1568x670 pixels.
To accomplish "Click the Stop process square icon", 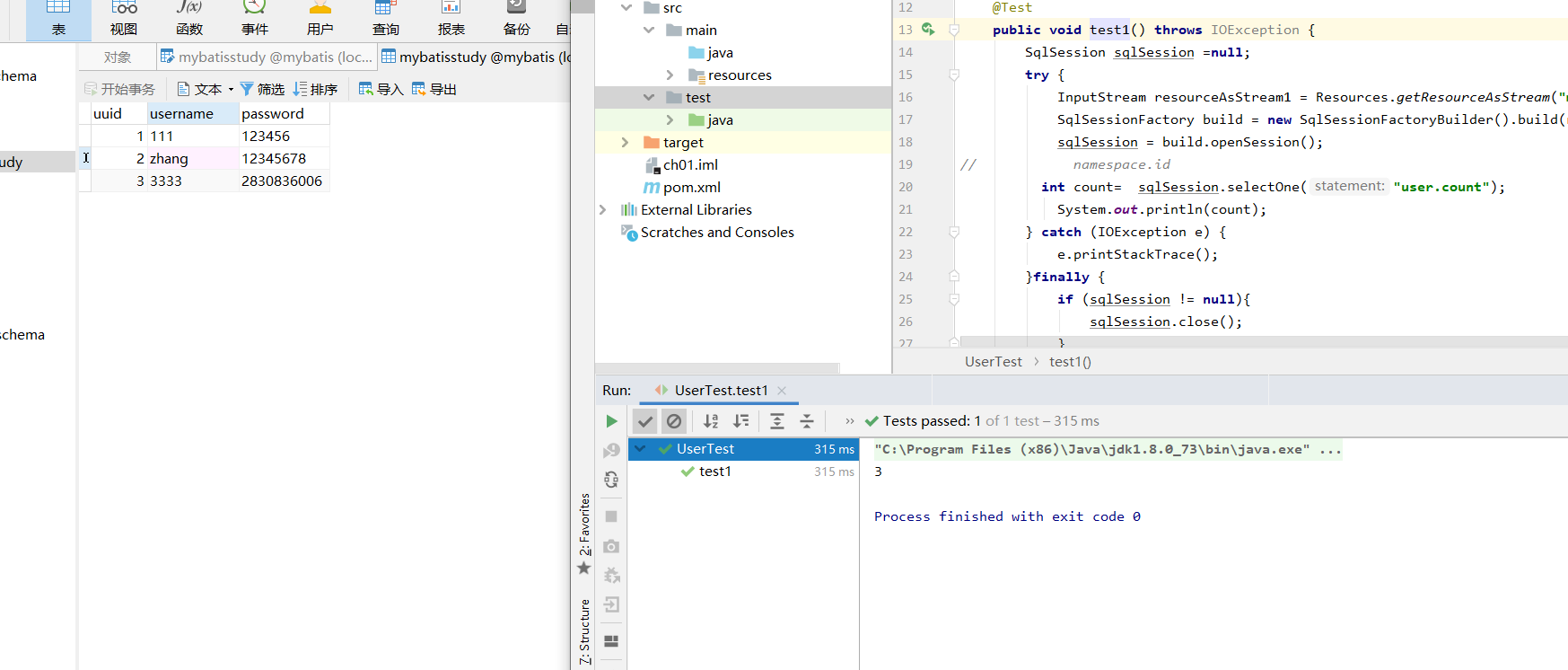I will [x=611, y=516].
